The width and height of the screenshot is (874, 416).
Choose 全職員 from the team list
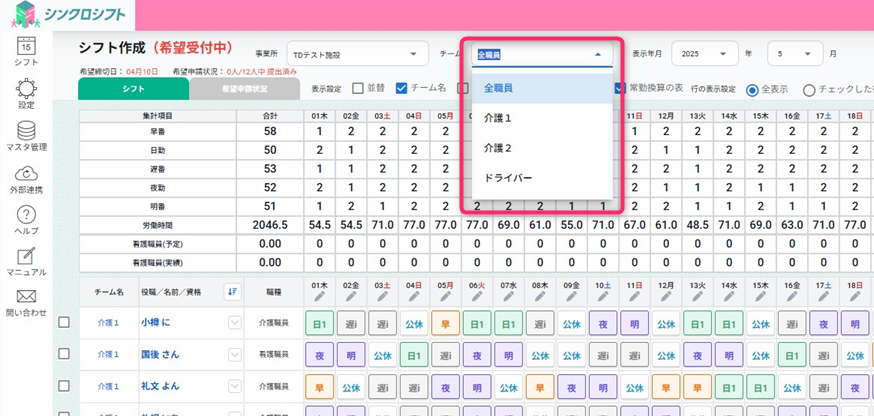(542, 88)
